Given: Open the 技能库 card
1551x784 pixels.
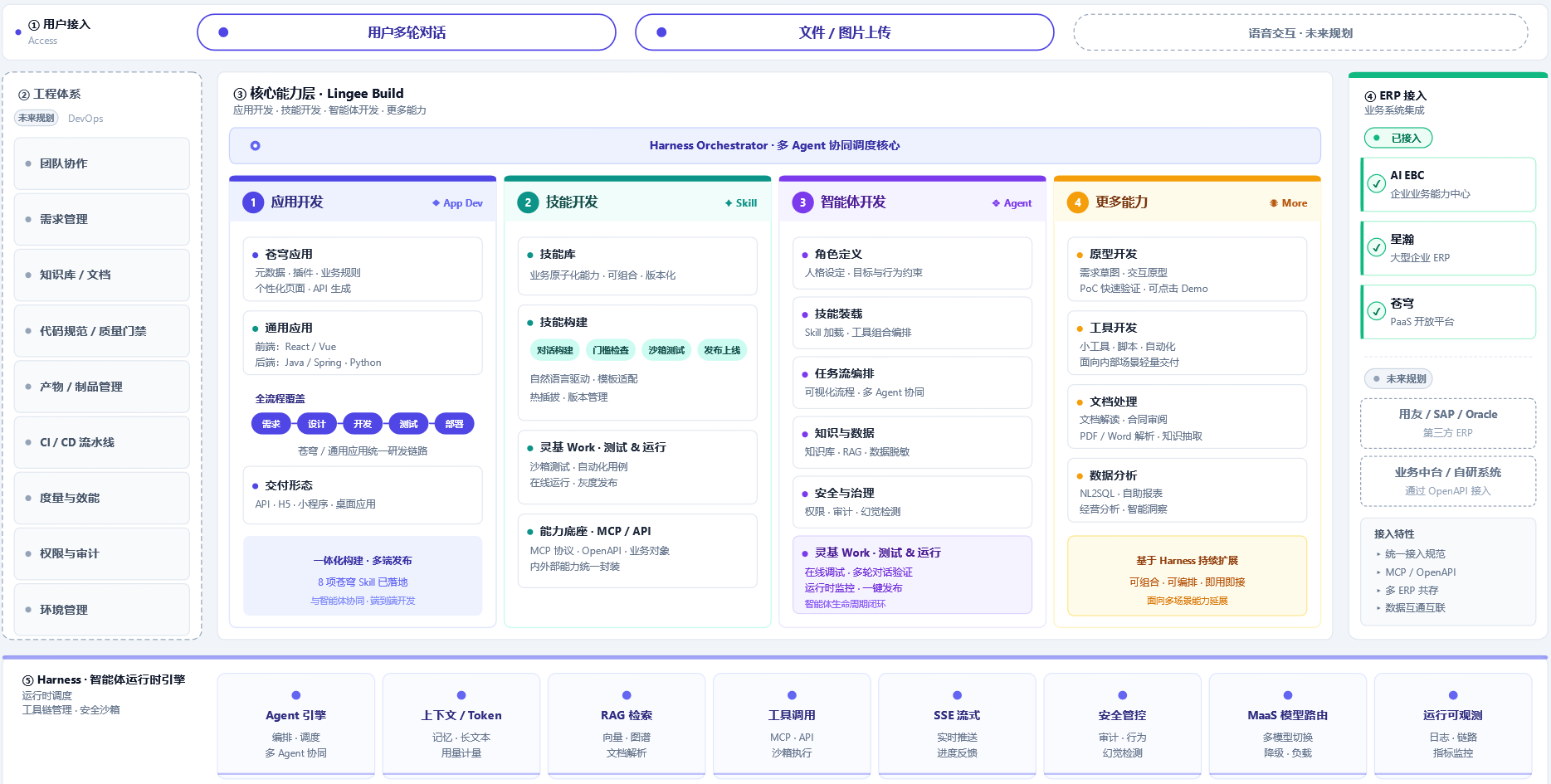Looking at the screenshot, I should 637,266.
